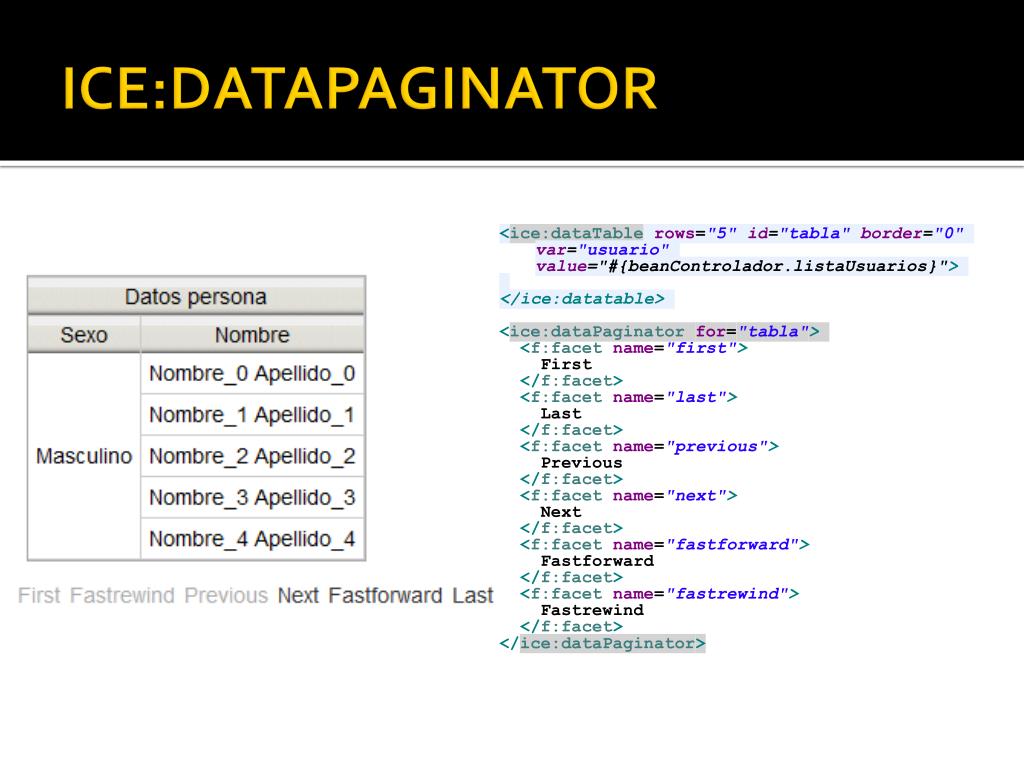This screenshot has height=768, width=1024.
Task: Click the Fastforward text in the code
Action: click(x=598, y=560)
